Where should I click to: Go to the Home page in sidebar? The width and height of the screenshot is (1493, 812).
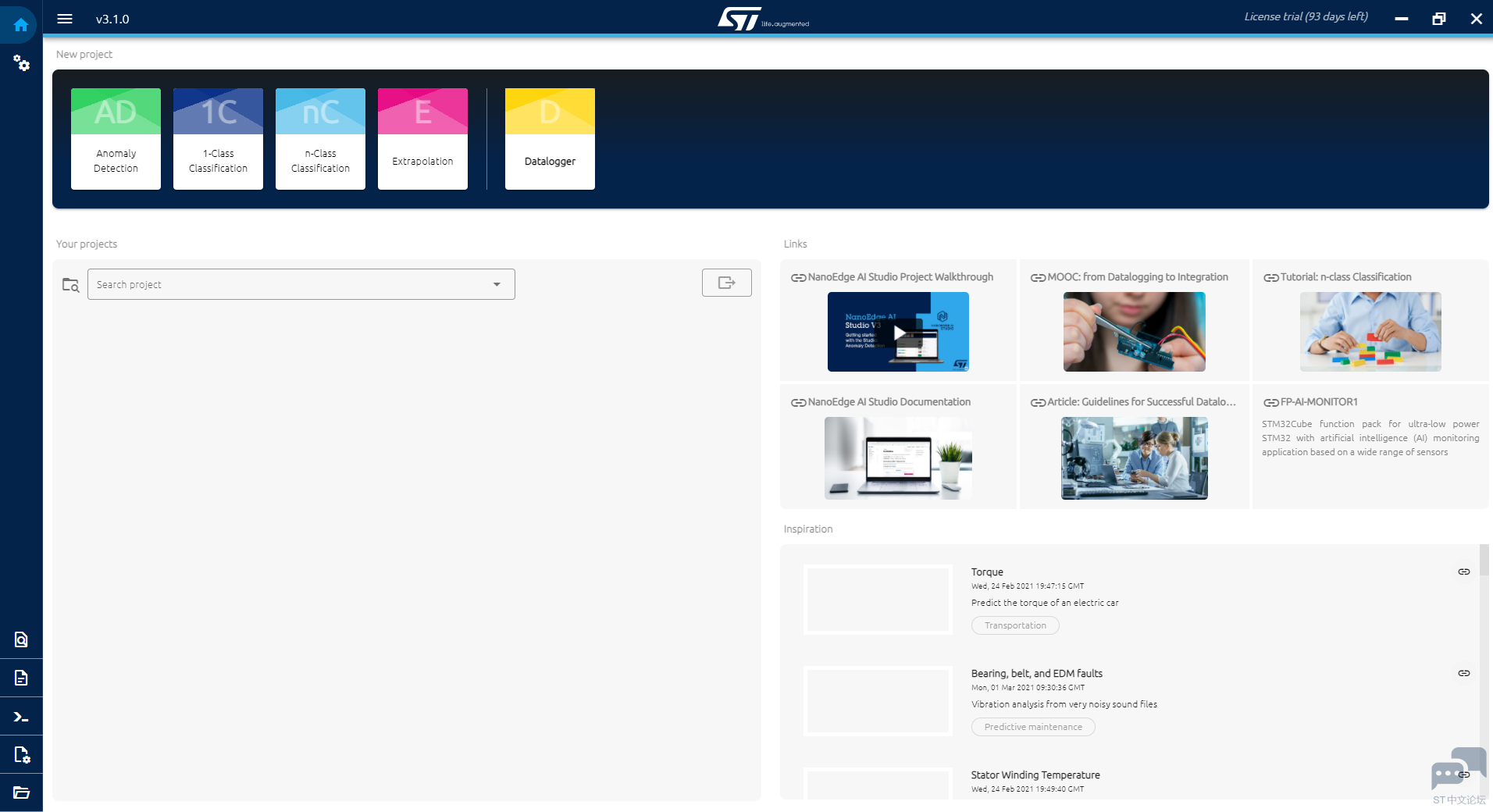[x=21, y=24]
